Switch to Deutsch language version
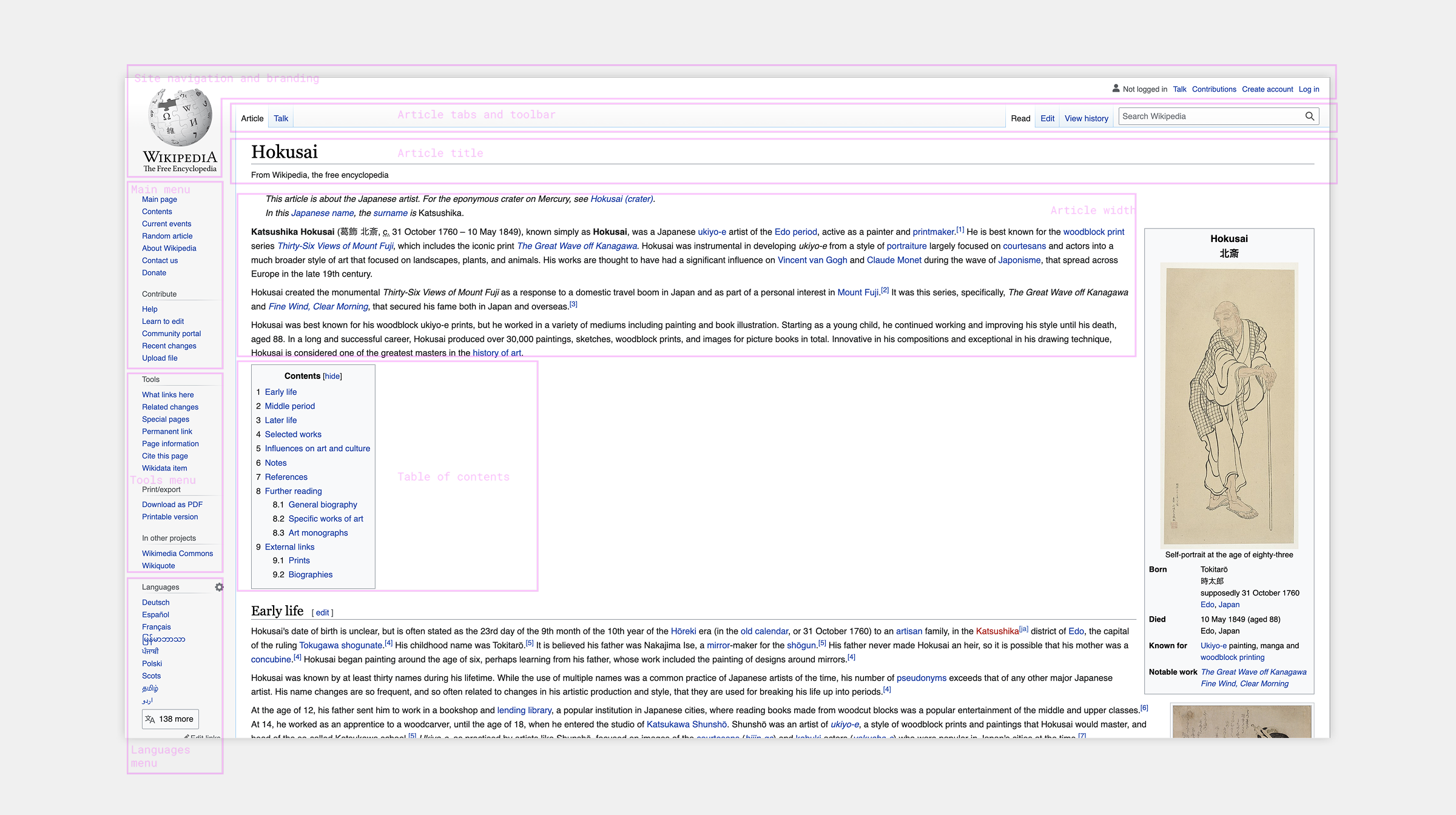 pyautogui.click(x=156, y=603)
